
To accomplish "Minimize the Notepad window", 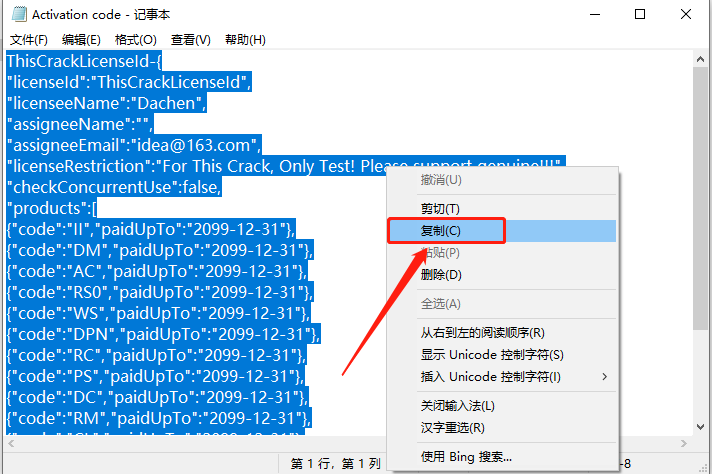I will pyautogui.click(x=595, y=15).
